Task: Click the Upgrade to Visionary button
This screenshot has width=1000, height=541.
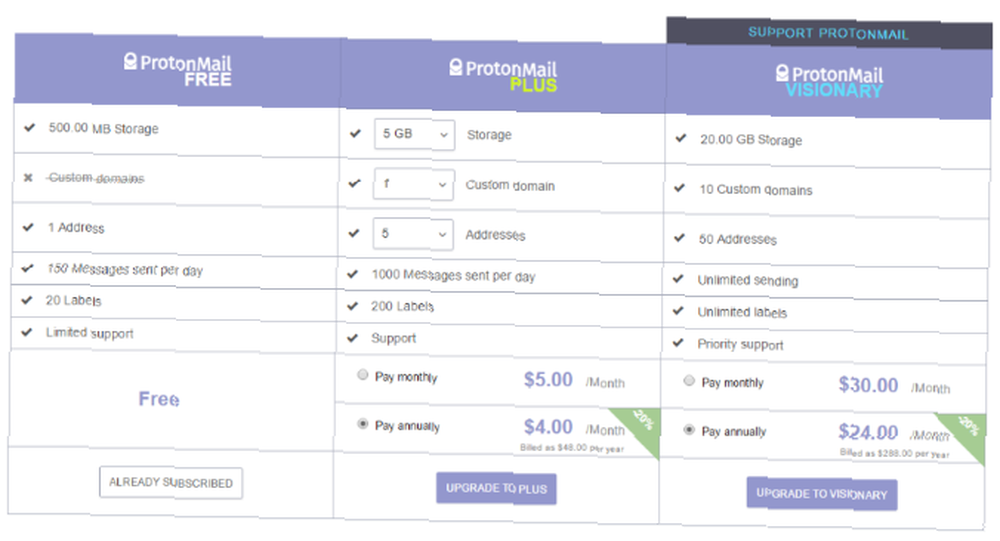Action: [822, 494]
